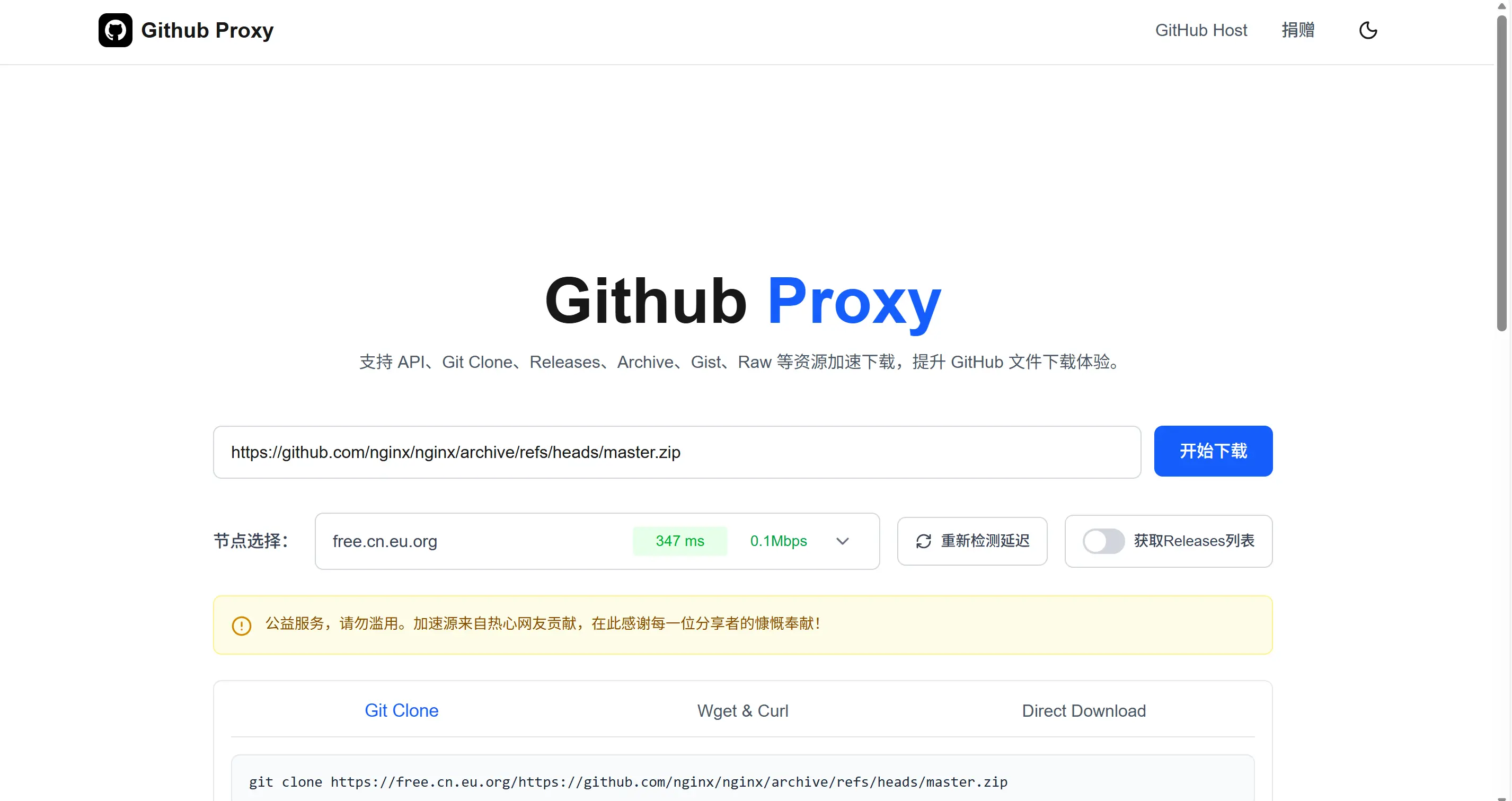The height and width of the screenshot is (801, 1512).
Task: Open the 捐赠 donate link
Action: click(x=1298, y=30)
